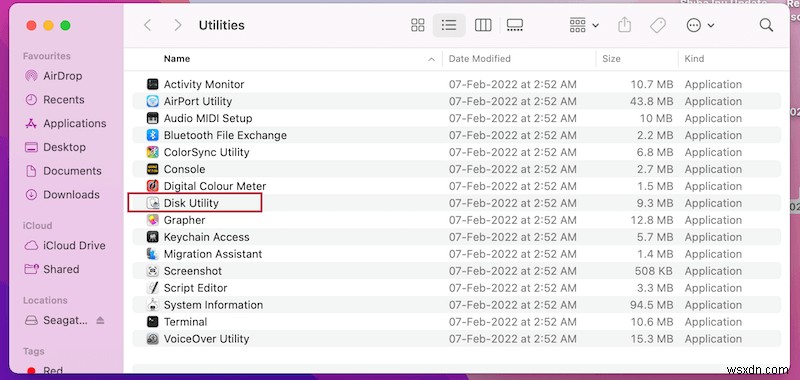Open the More actions ellipsis menu
The image size is (800, 380).
[x=700, y=25]
